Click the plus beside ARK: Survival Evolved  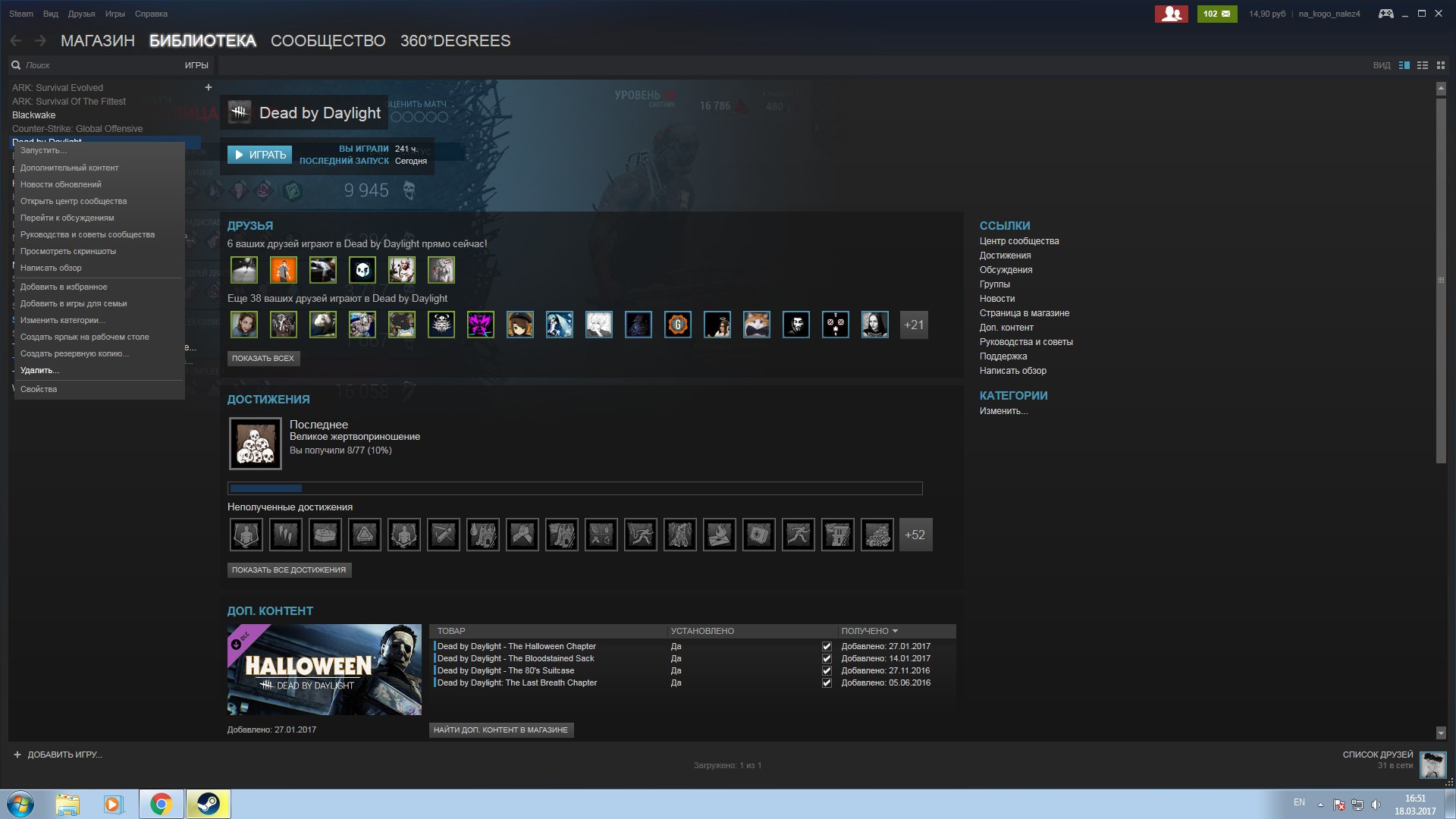(209, 87)
